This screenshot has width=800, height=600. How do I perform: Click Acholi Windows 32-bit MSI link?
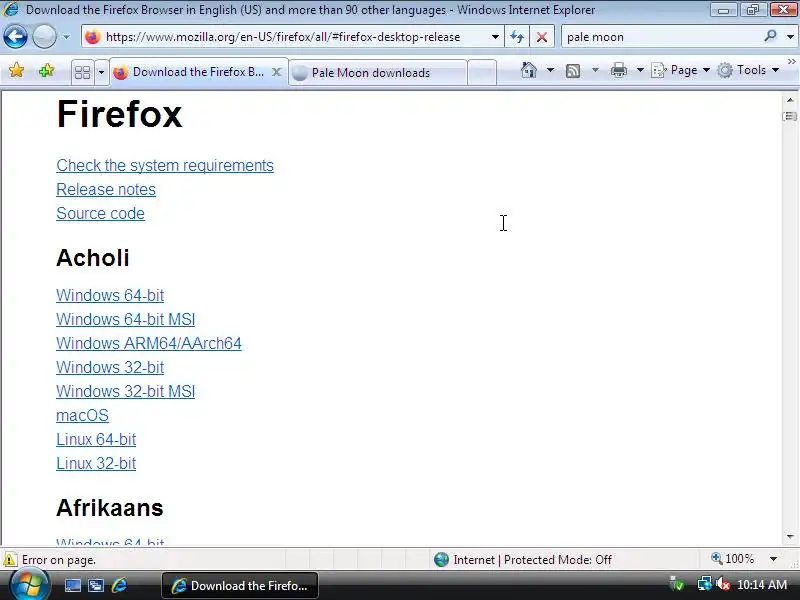click(x=126, y=391)
